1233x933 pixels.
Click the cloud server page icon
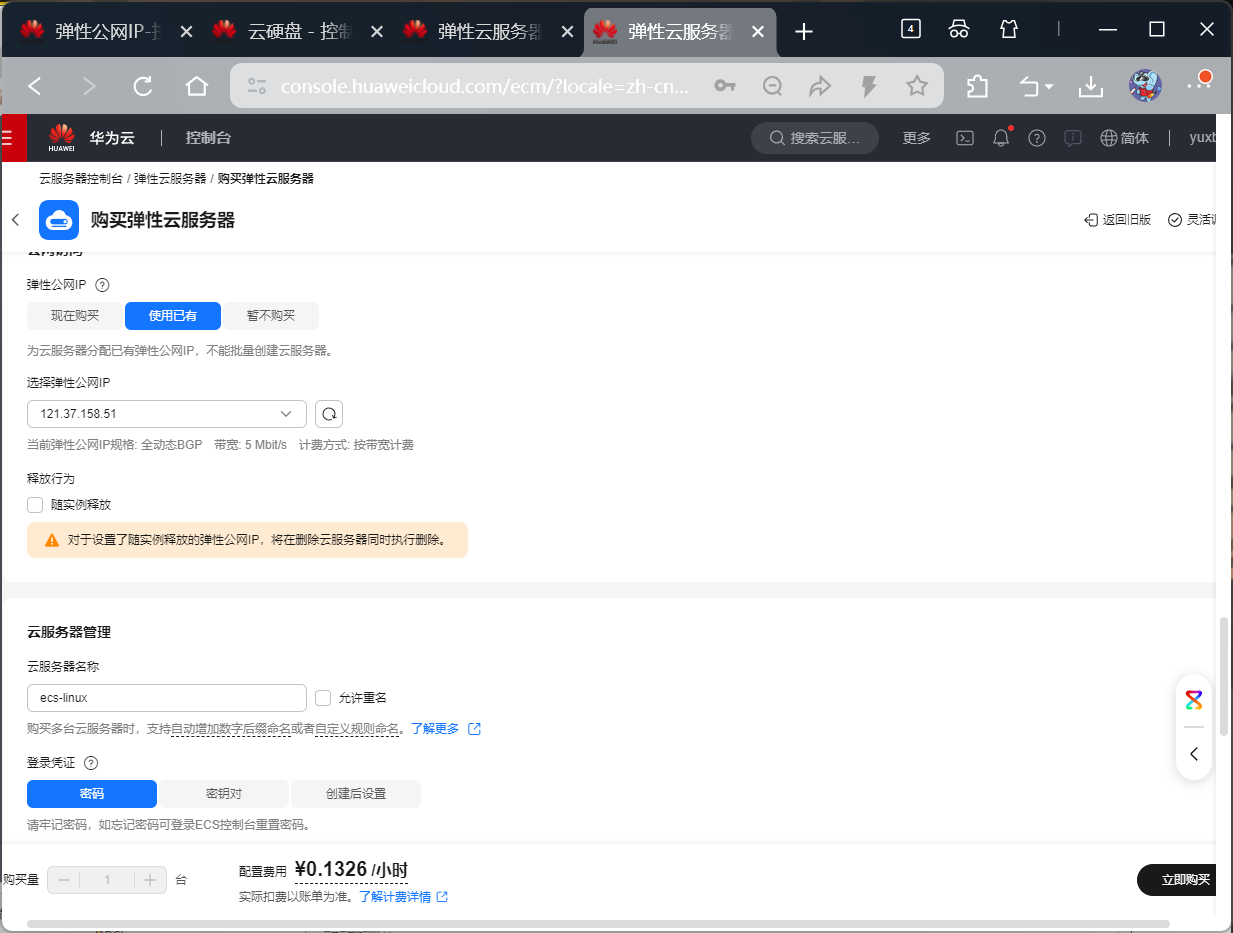(x=59, y=220)
